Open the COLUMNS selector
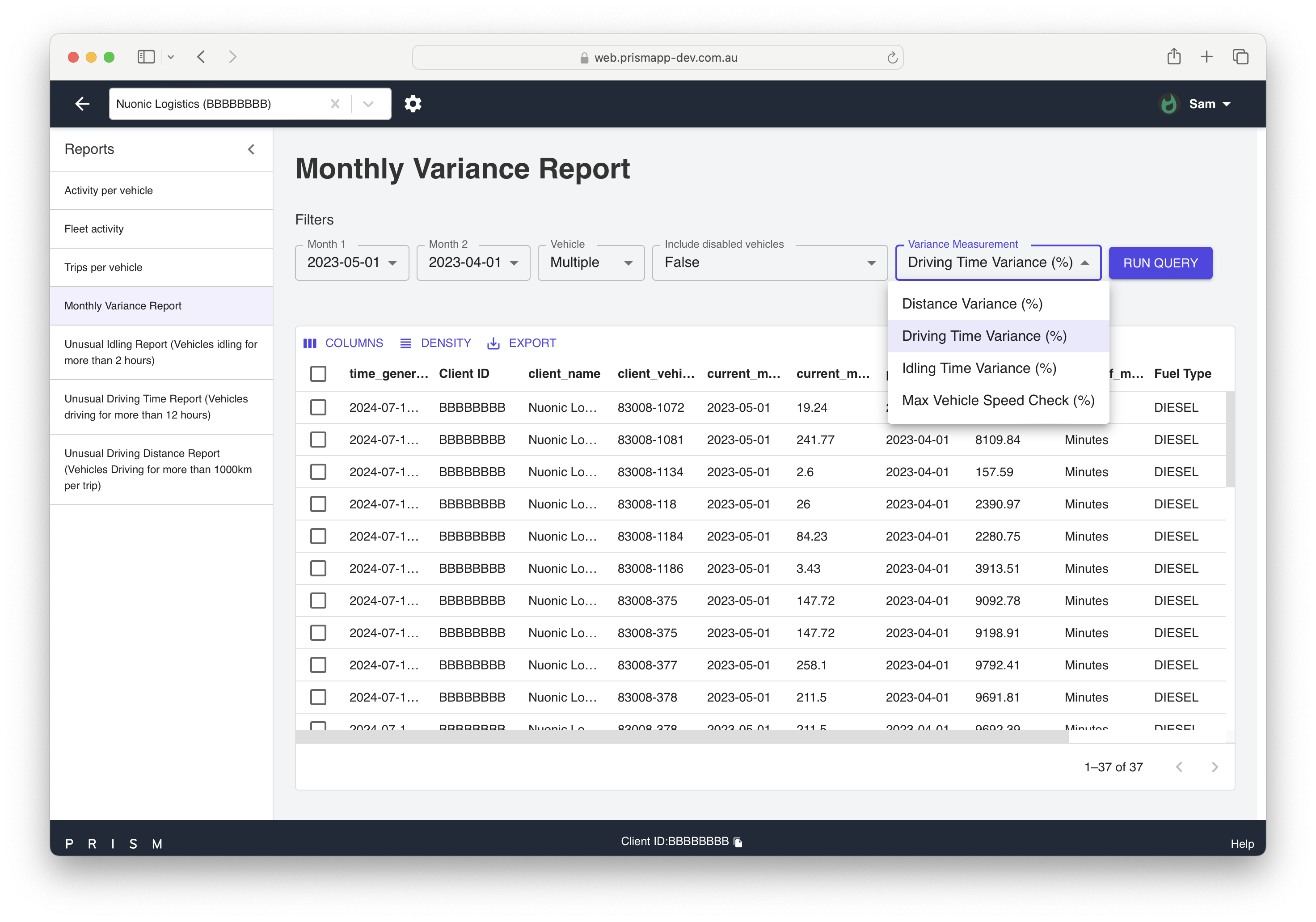Viewport: 1316px width, 922px height. click(343, 343)
